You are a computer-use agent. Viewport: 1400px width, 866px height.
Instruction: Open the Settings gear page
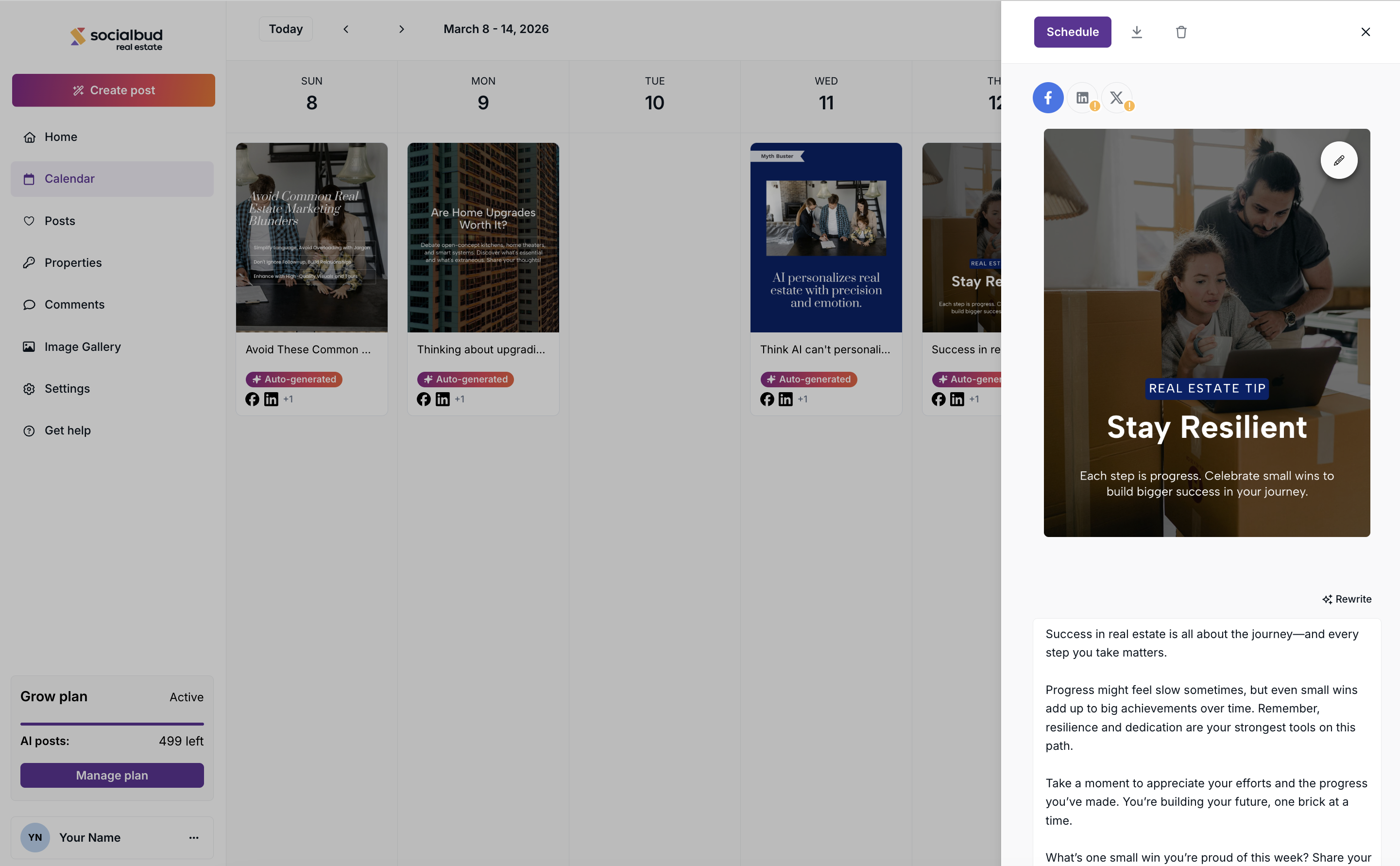point(67,388)
